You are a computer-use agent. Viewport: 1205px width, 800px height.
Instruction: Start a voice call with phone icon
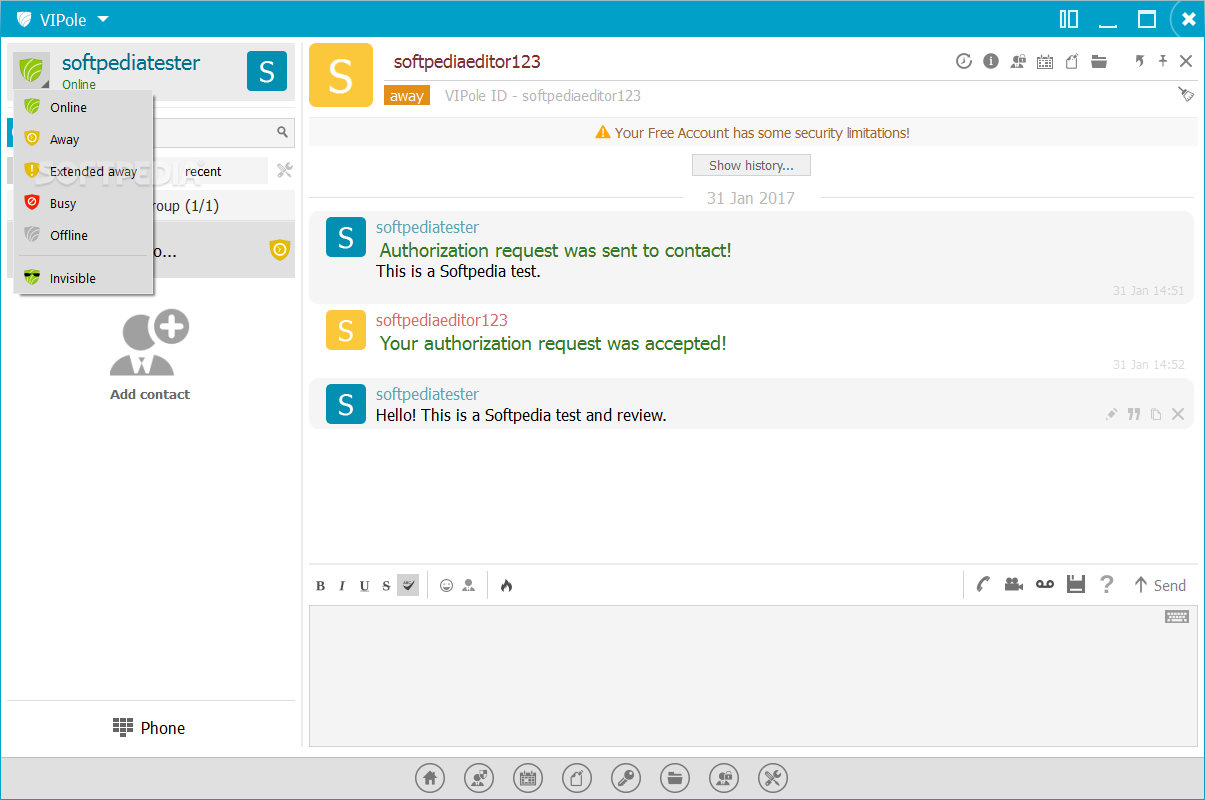[x=984, y=585]
